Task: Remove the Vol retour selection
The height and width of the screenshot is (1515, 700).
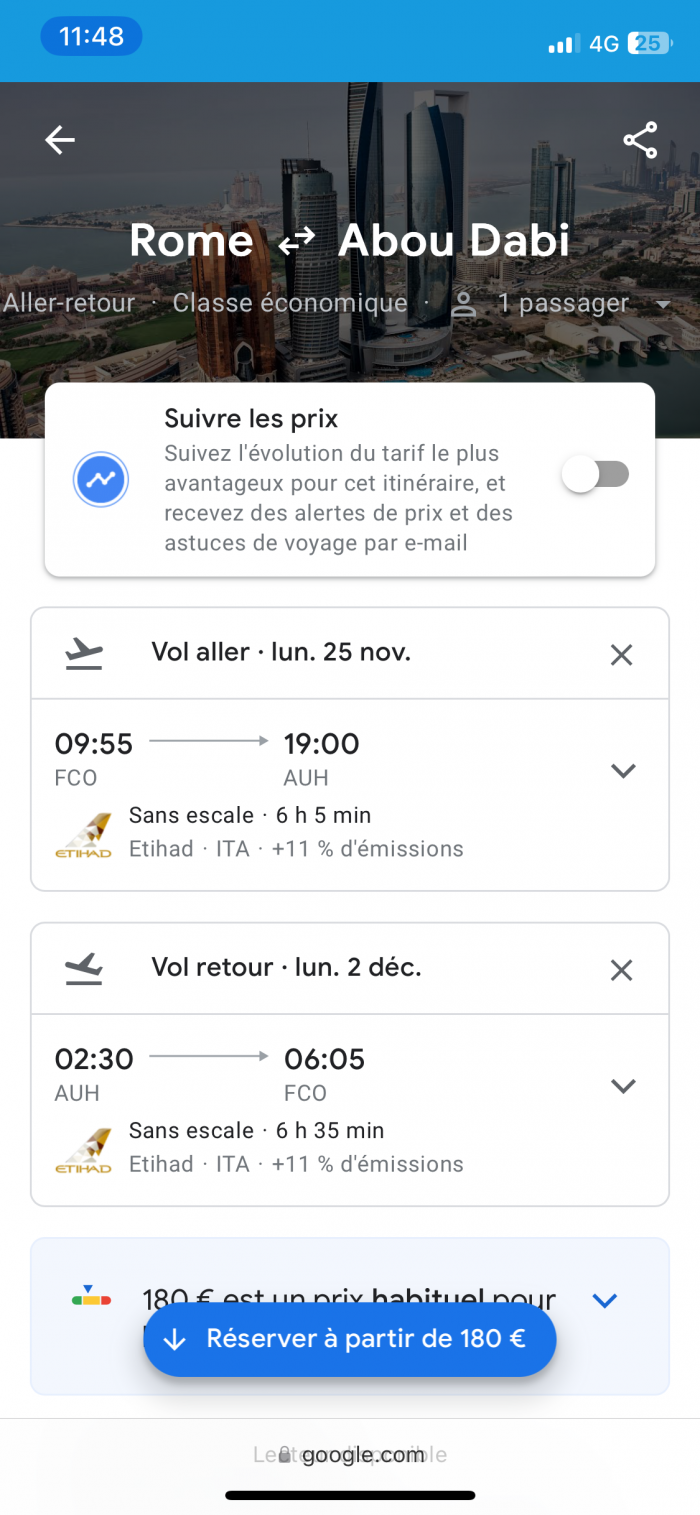Action: click(x=622, y=970)
